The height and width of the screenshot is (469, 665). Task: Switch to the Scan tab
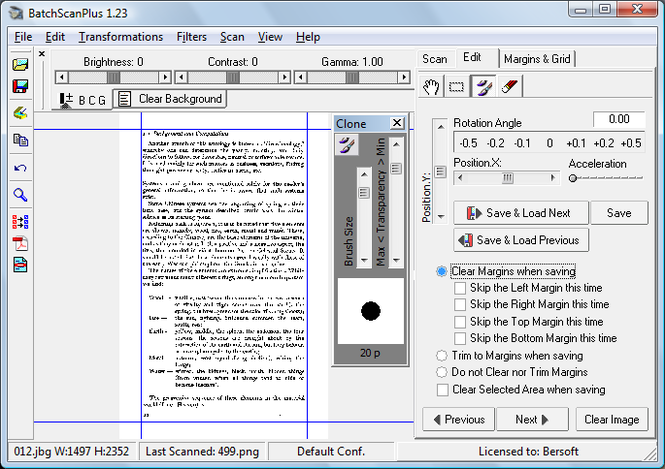[x=435, y=59]
